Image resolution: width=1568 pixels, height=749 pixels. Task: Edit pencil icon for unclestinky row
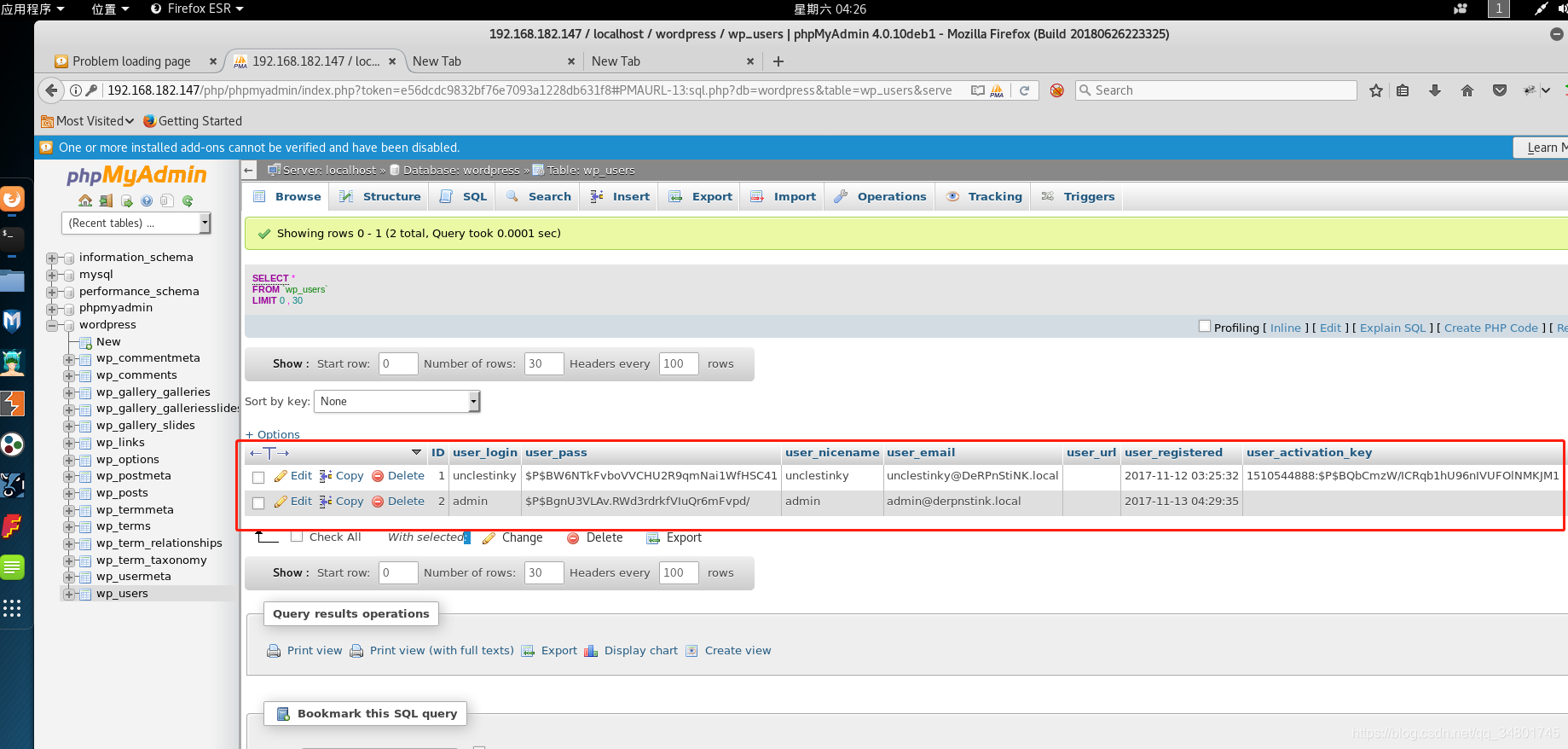[x=281, y=476]
